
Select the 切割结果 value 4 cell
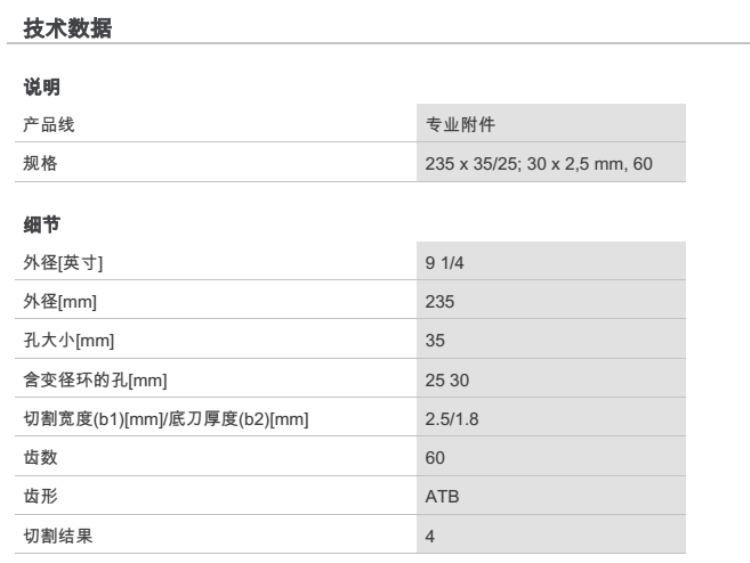point(430,537)
